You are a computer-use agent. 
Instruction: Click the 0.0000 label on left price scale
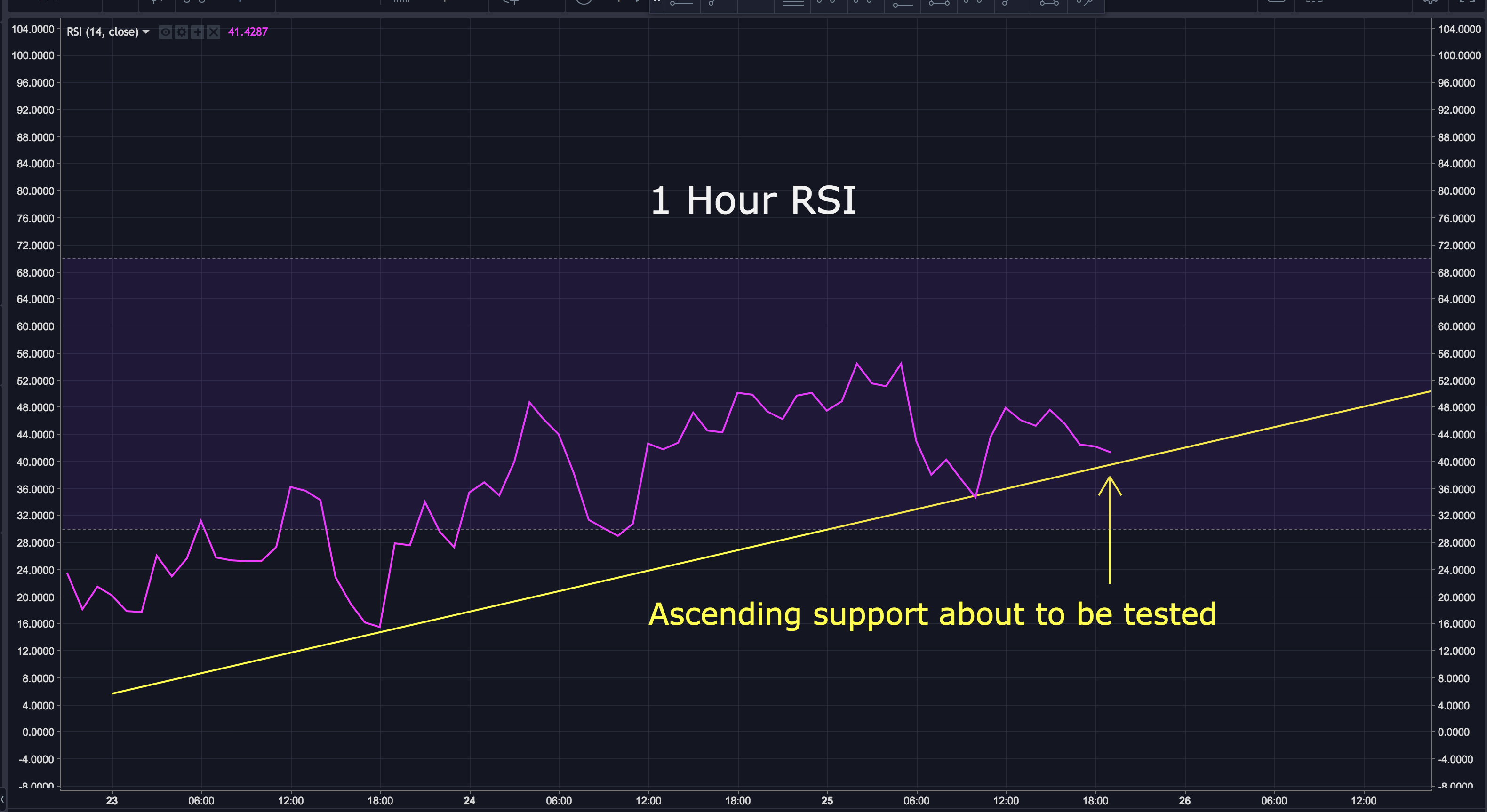point(38,732)
